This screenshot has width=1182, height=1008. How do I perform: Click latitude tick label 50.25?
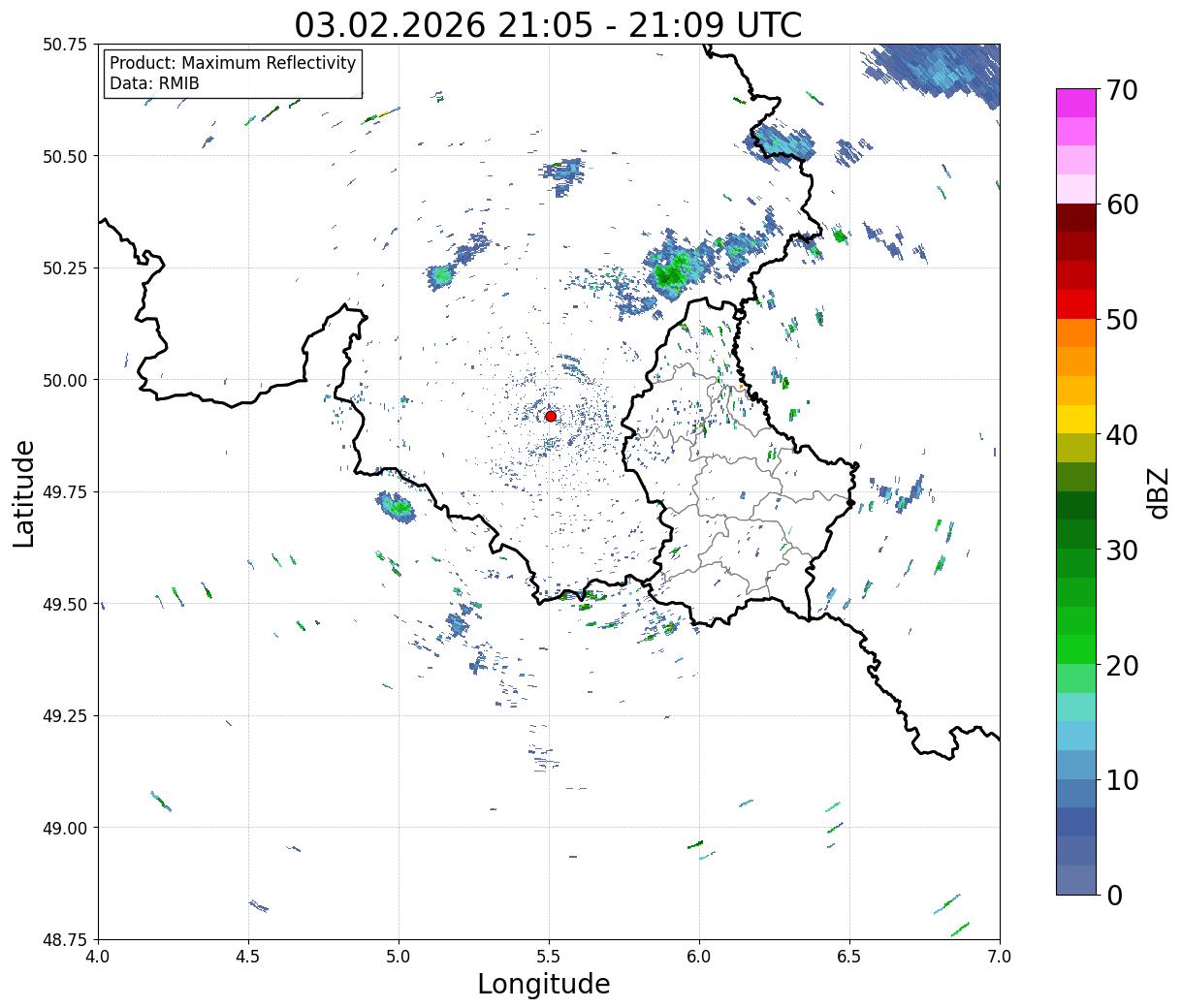pyautogui.click(x=65, y=268)
